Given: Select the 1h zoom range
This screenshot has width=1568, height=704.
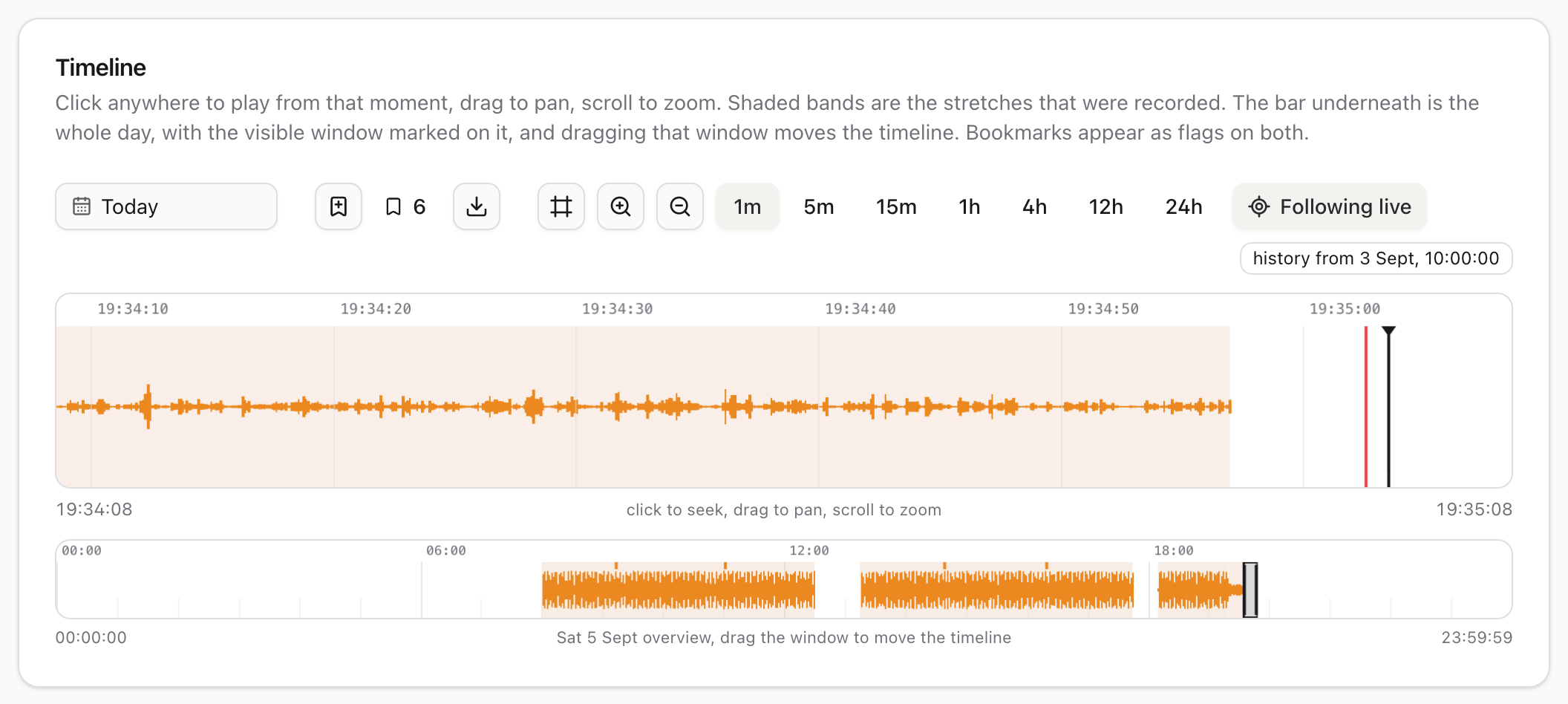Looking at the screenshot, I should pos(970,206).
